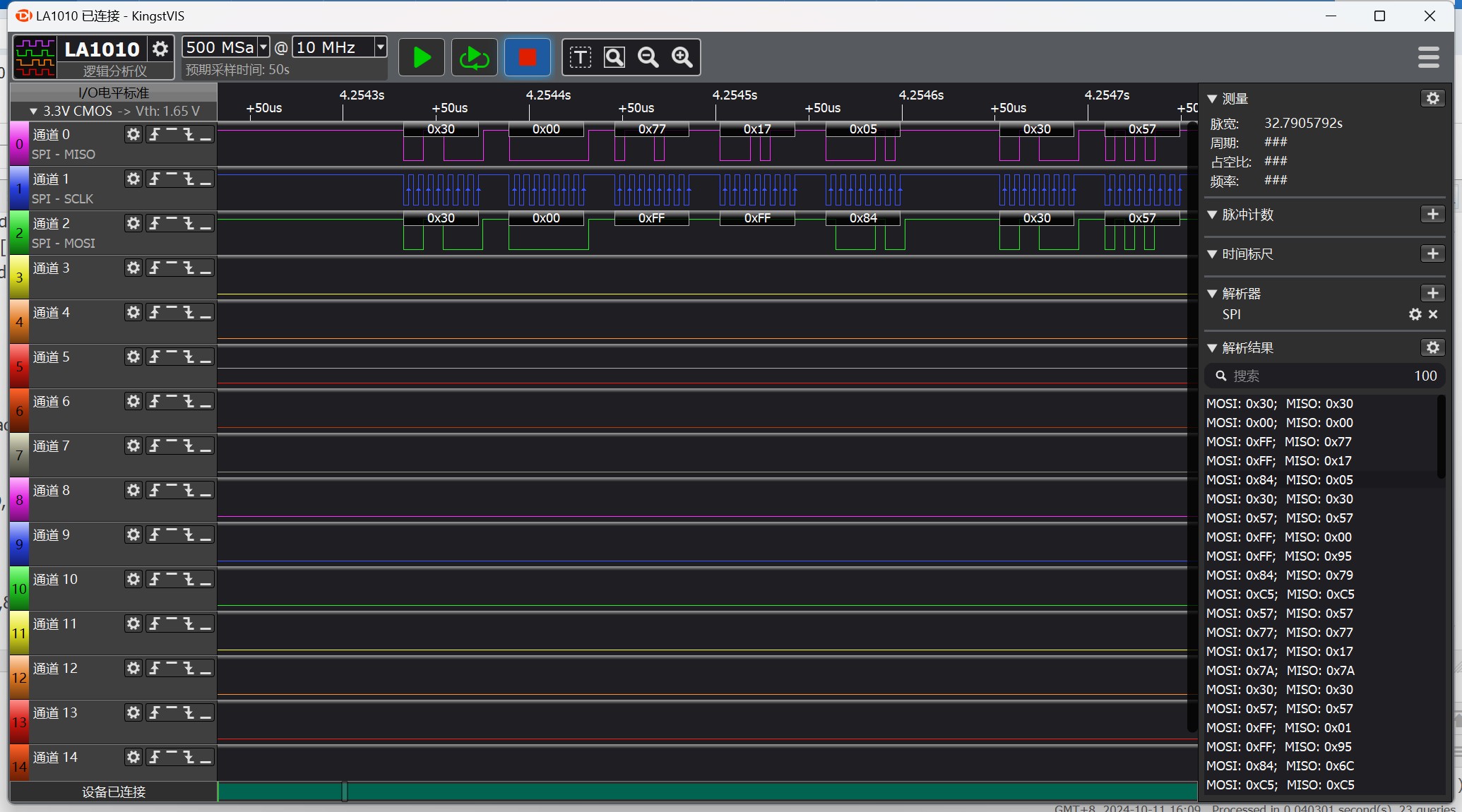Click the 通道 1 SPI - SCLK label
The height and width of the screenshot is (812, 1462).
click(62, 199)
